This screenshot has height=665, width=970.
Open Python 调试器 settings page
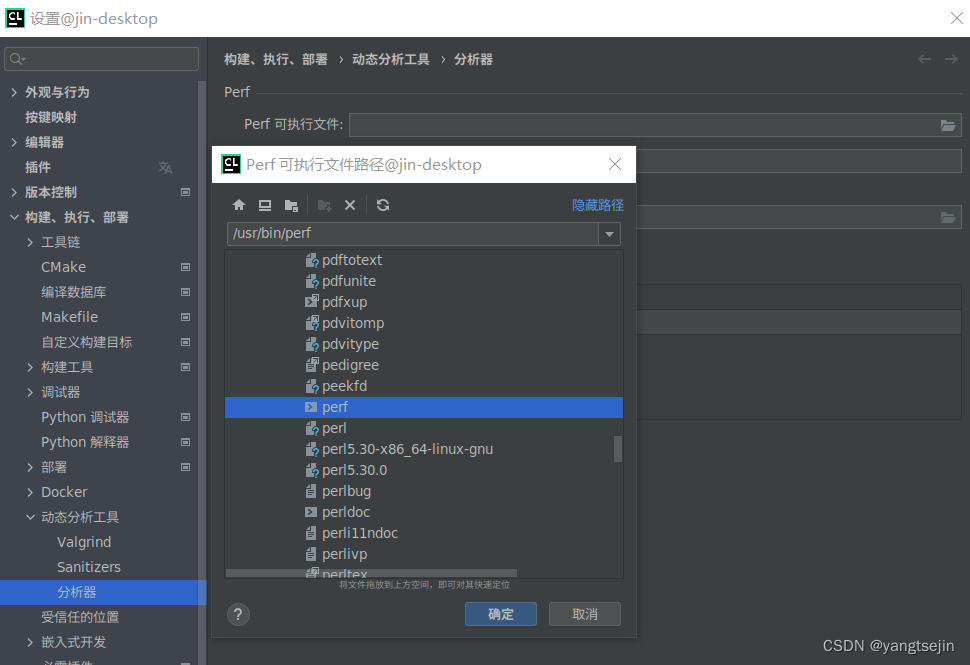tap(85, 418)
